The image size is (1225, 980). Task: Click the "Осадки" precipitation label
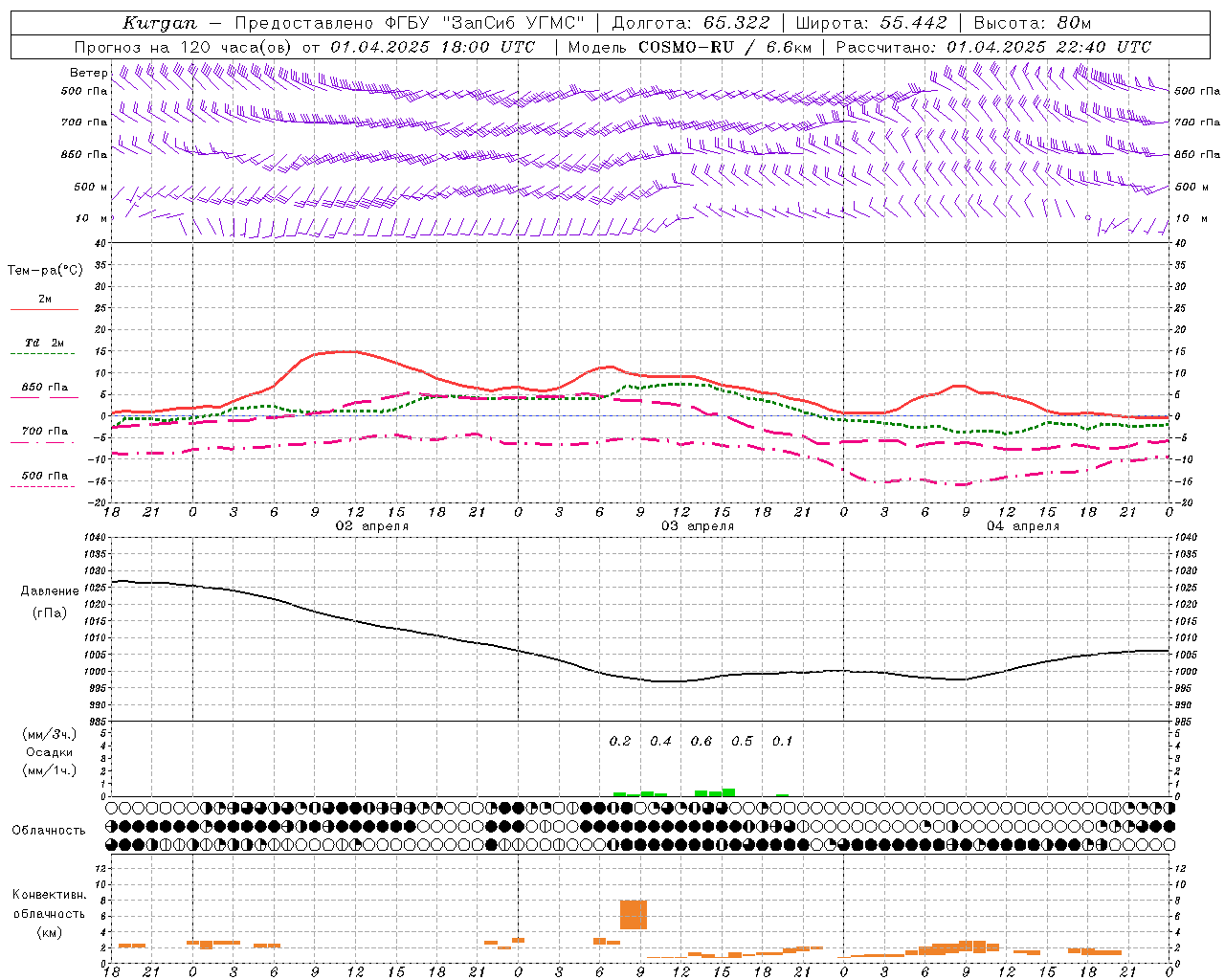[x=50, y=752]
